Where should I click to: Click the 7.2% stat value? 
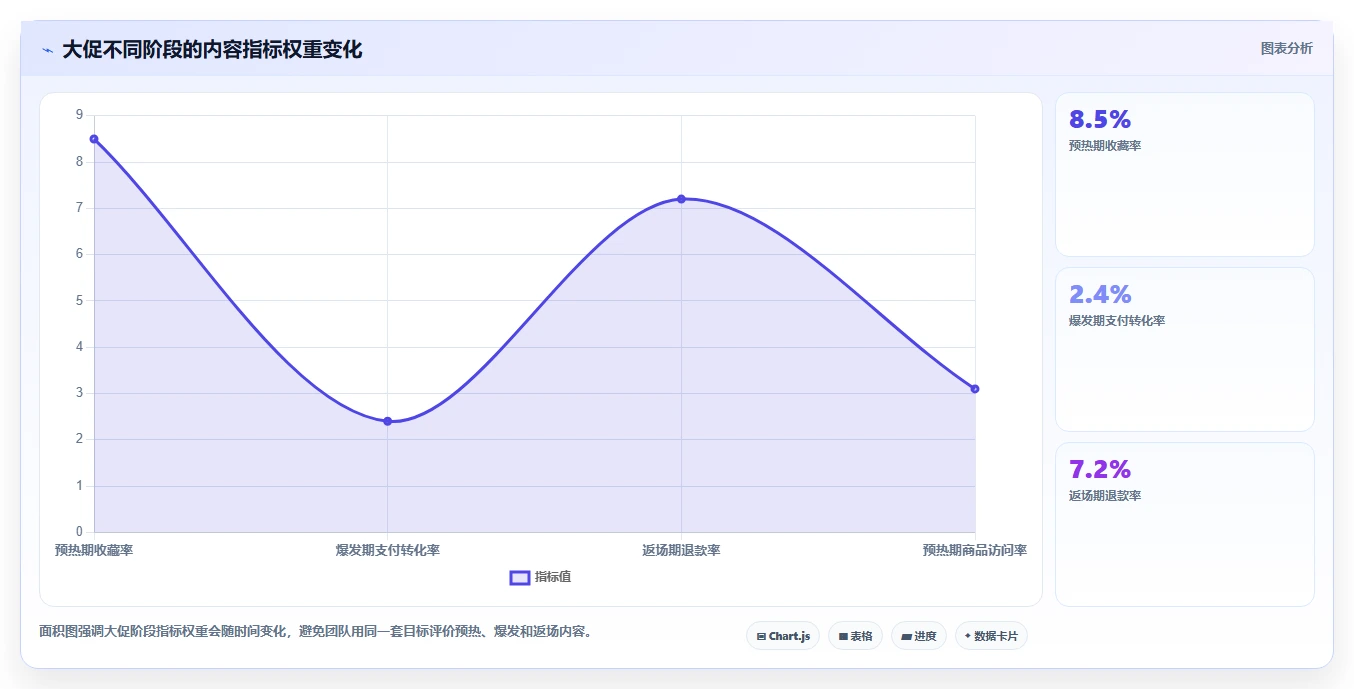[x=1100, y=470]
